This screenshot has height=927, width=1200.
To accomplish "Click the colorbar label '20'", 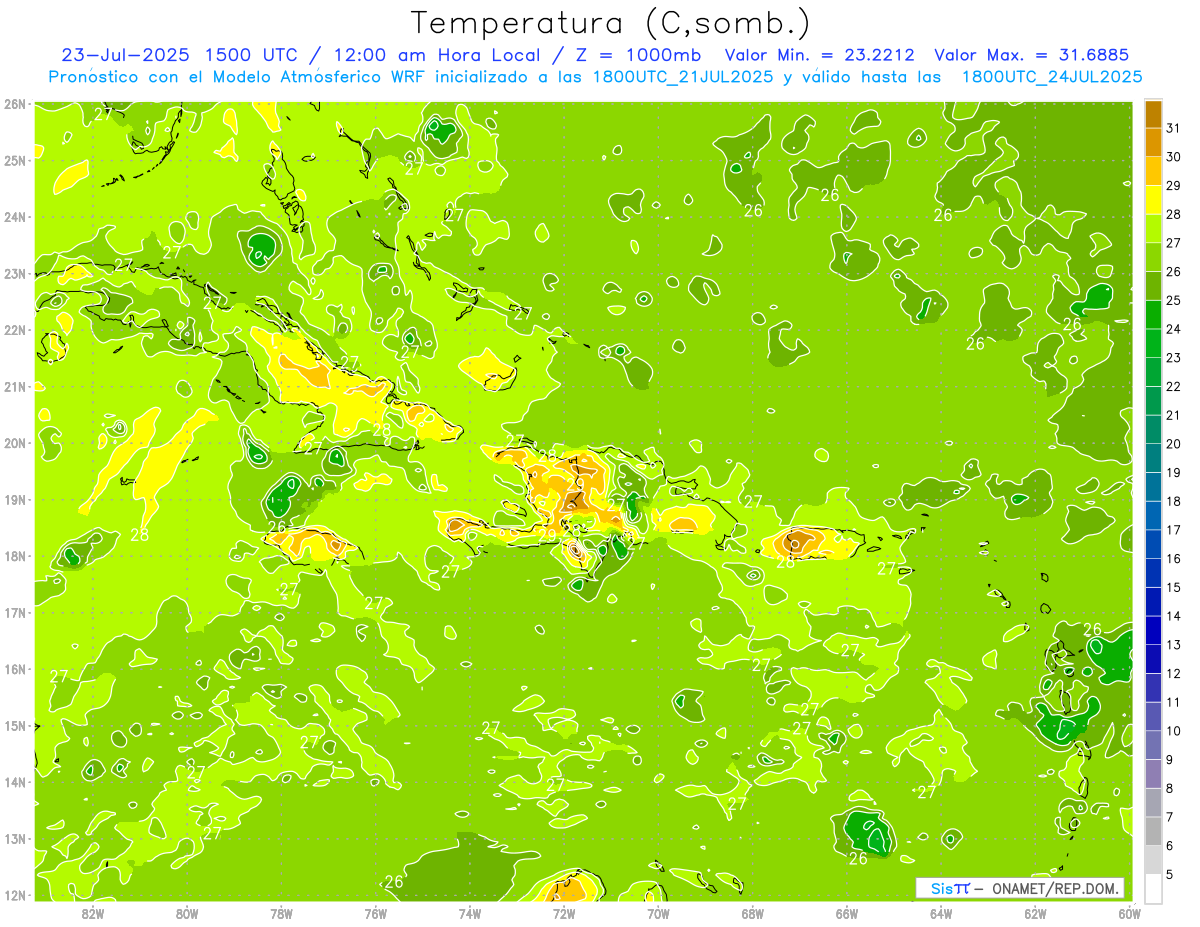I will pos(1174,444).
